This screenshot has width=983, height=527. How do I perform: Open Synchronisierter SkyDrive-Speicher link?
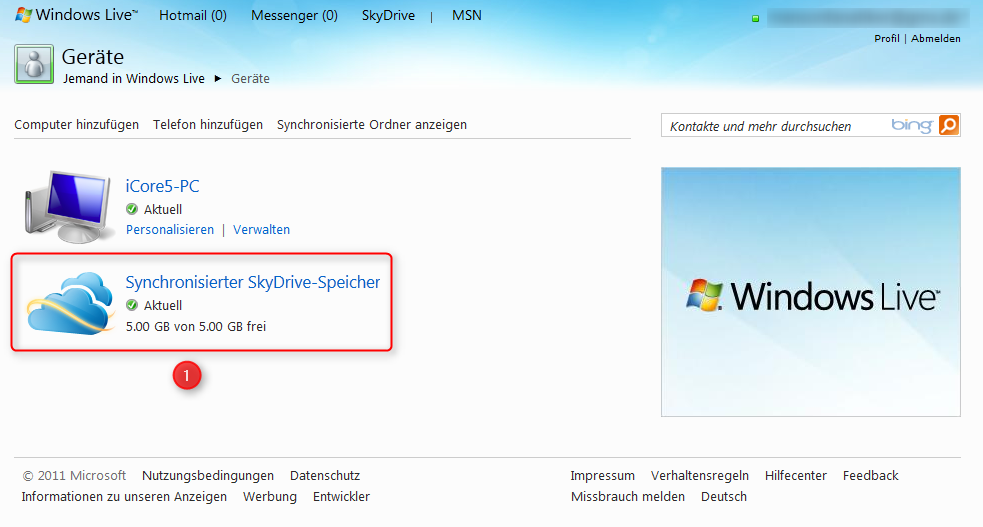coord(253,283)
